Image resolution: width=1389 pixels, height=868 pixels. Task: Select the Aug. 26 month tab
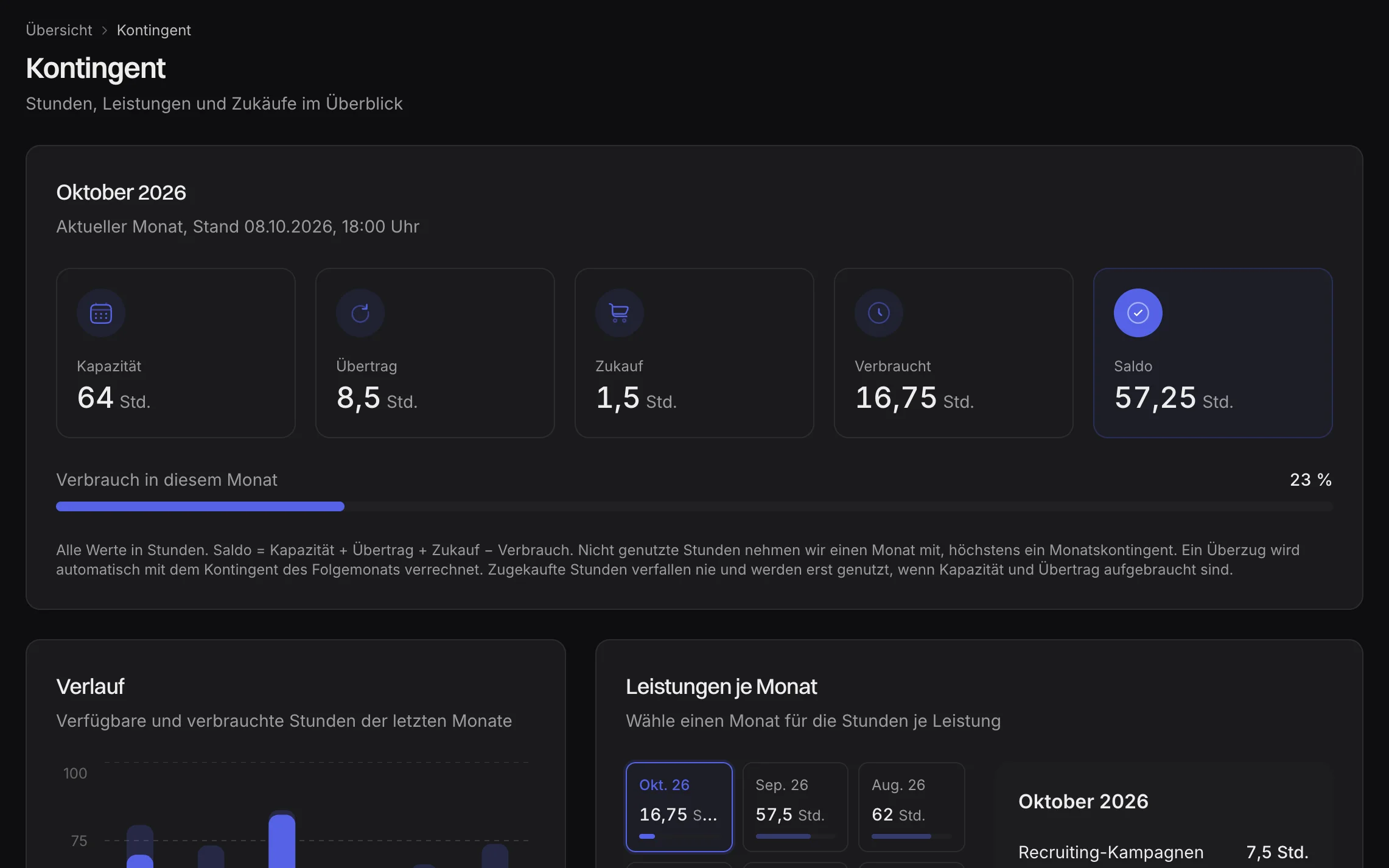pyautogui.click(x=911, y=807)
